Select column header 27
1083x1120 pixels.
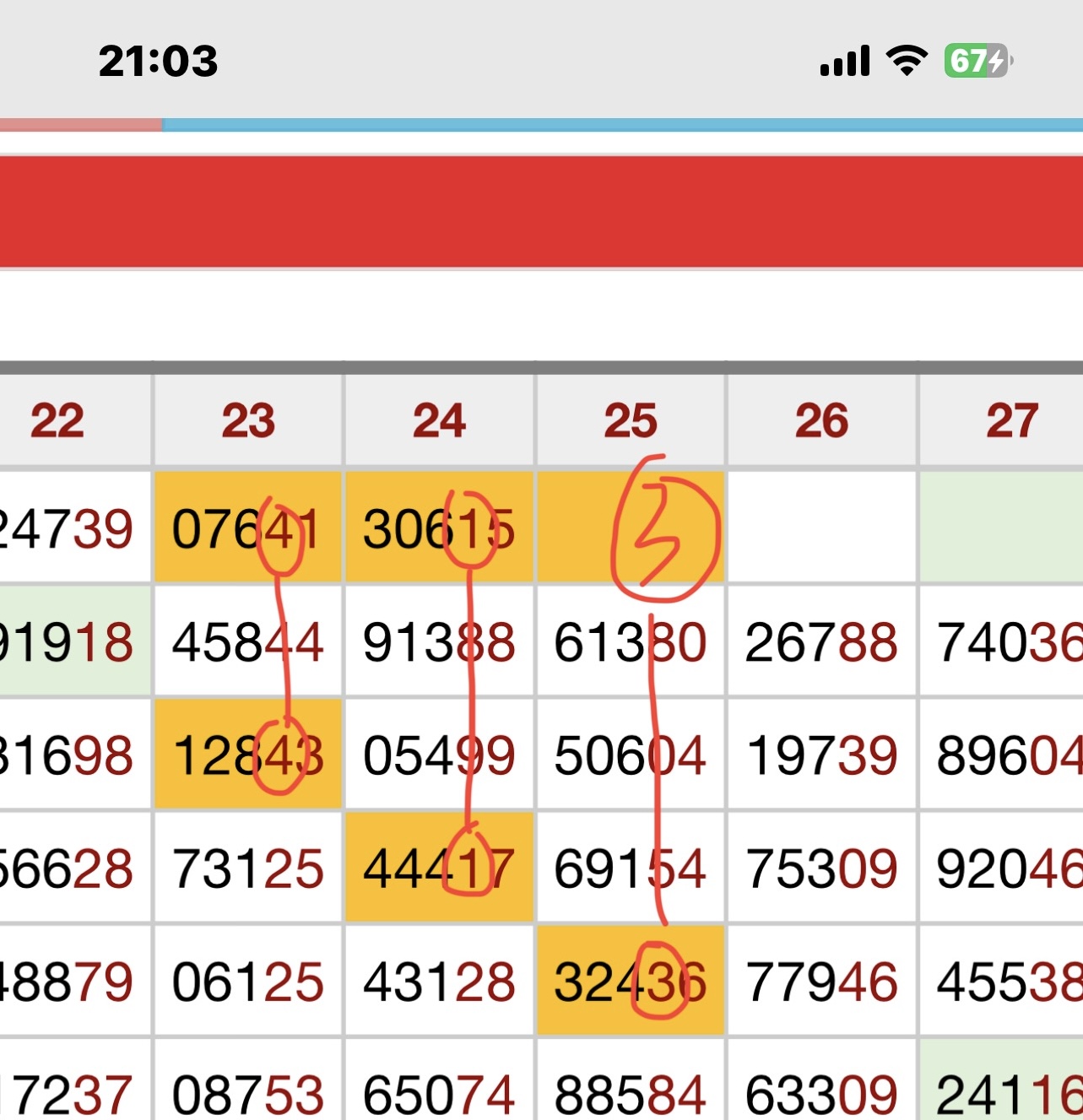pos(1011,420)
